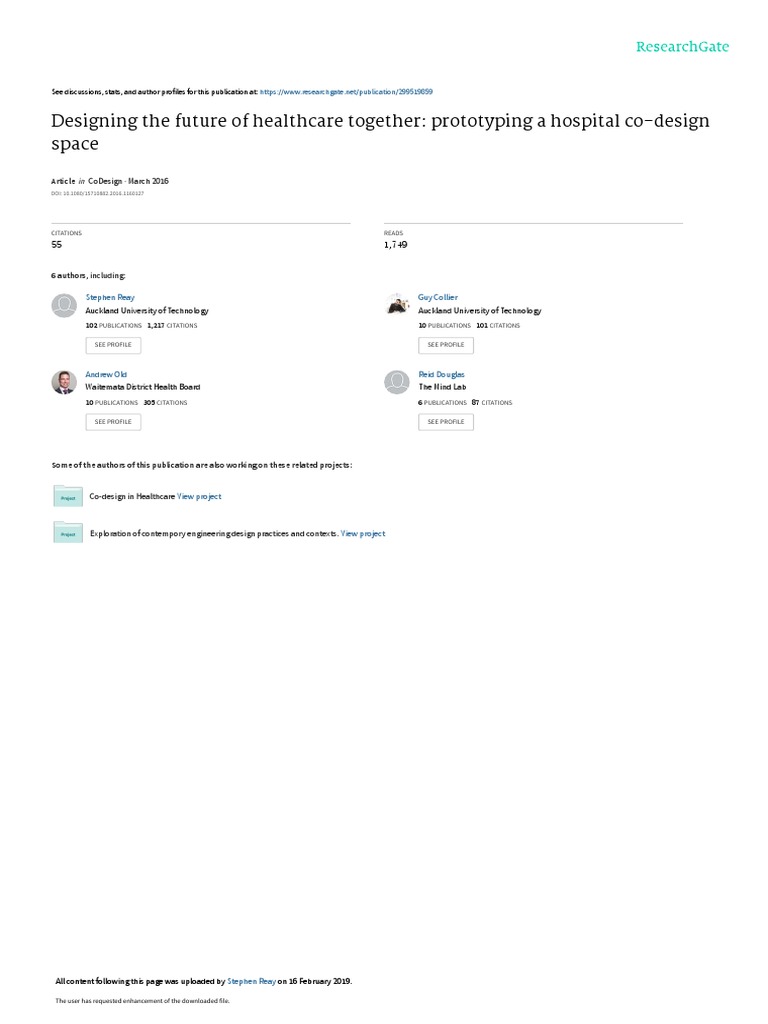Open View project for engineering design practices
The width and height of the screenshot is (768, 1024).
[363, 534]
